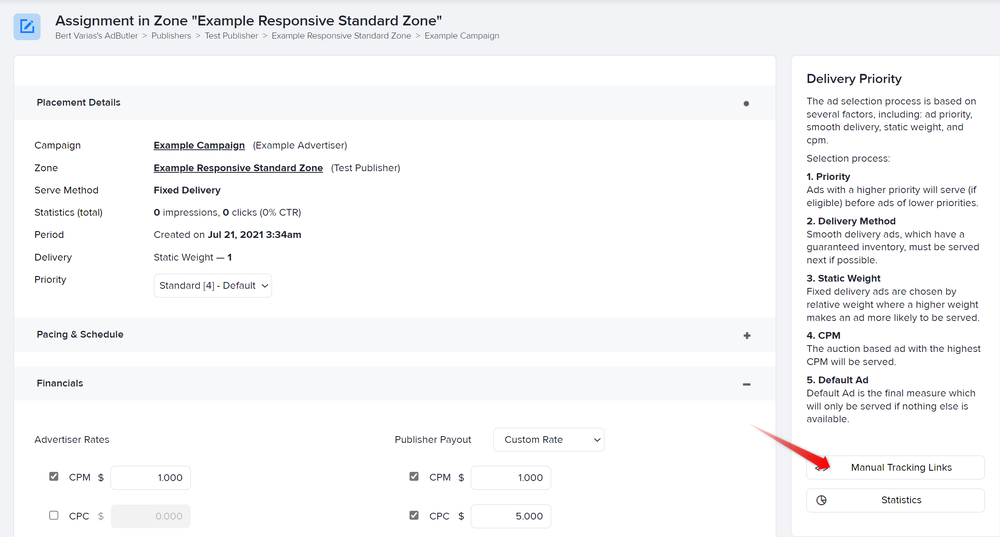Click the '3. Static Weight' heading
Viewport: 1000px width, 537px height.
pos(843,278)
